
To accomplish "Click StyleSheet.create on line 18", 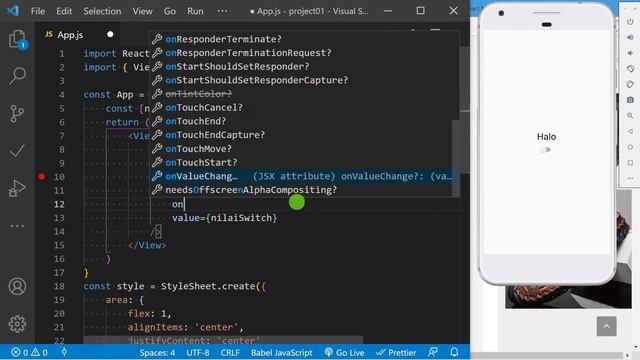I will click(x=208, y=286).
